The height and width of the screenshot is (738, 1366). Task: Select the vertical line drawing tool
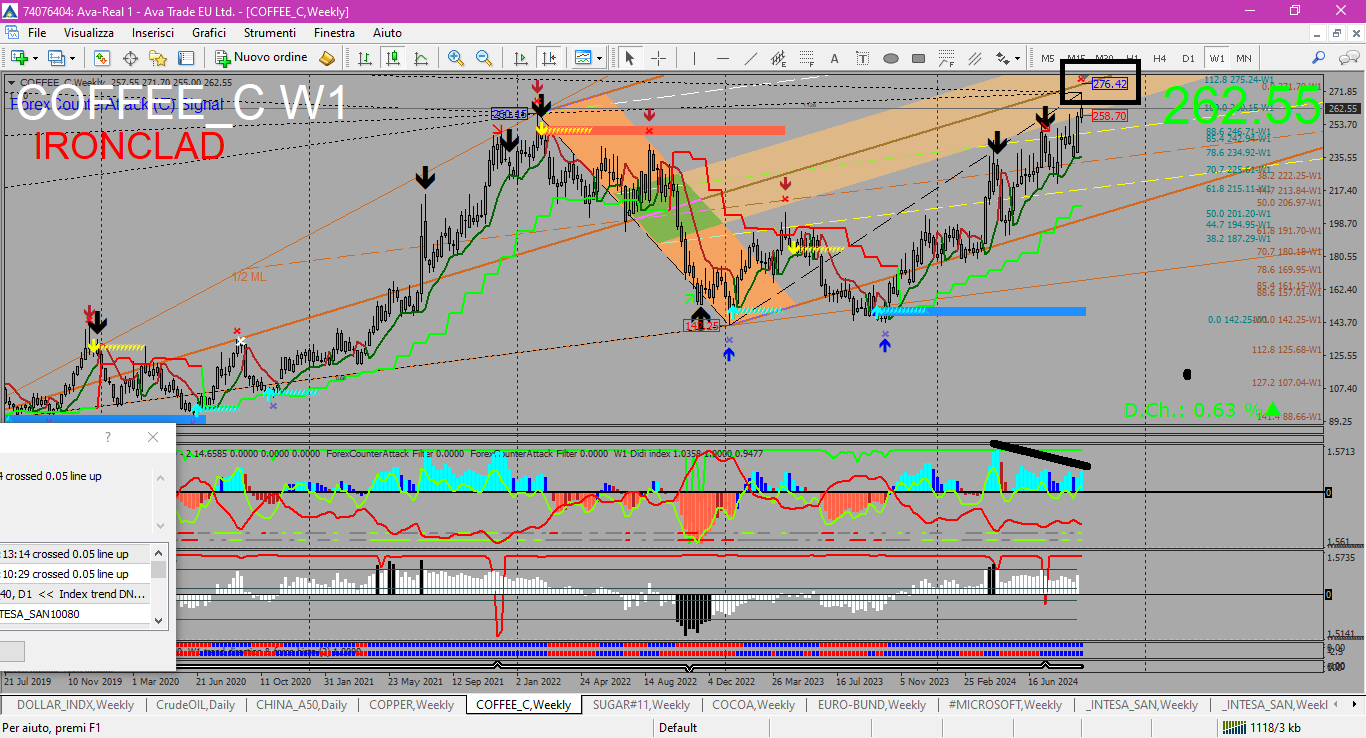(694, 58)
